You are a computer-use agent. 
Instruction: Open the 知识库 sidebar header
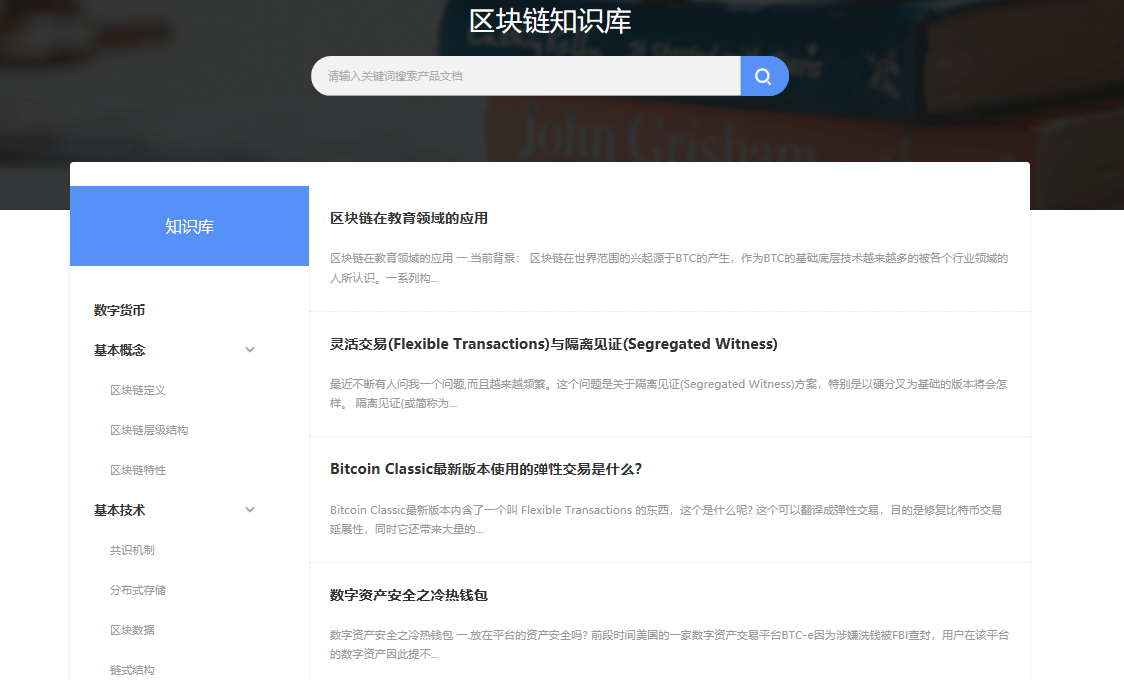(x=189, y=226)
